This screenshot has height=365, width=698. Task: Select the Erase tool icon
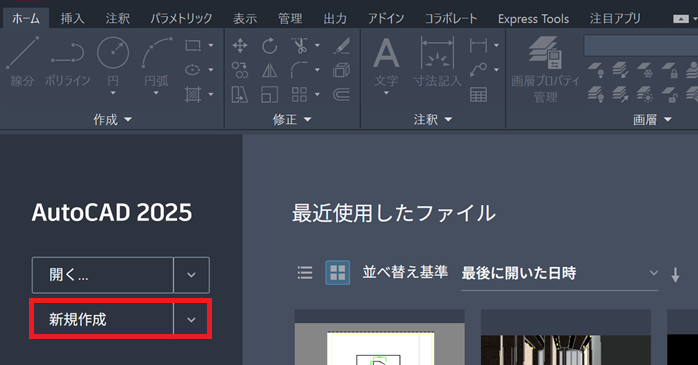[x=341, y=45]
